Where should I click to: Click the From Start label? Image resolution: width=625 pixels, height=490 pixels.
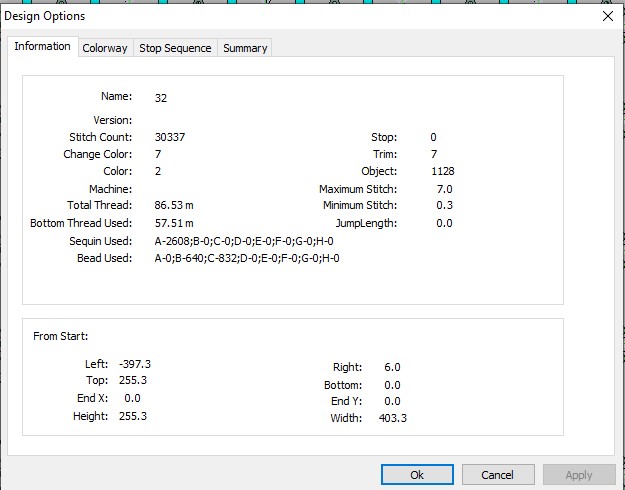(x=61, y=336)
